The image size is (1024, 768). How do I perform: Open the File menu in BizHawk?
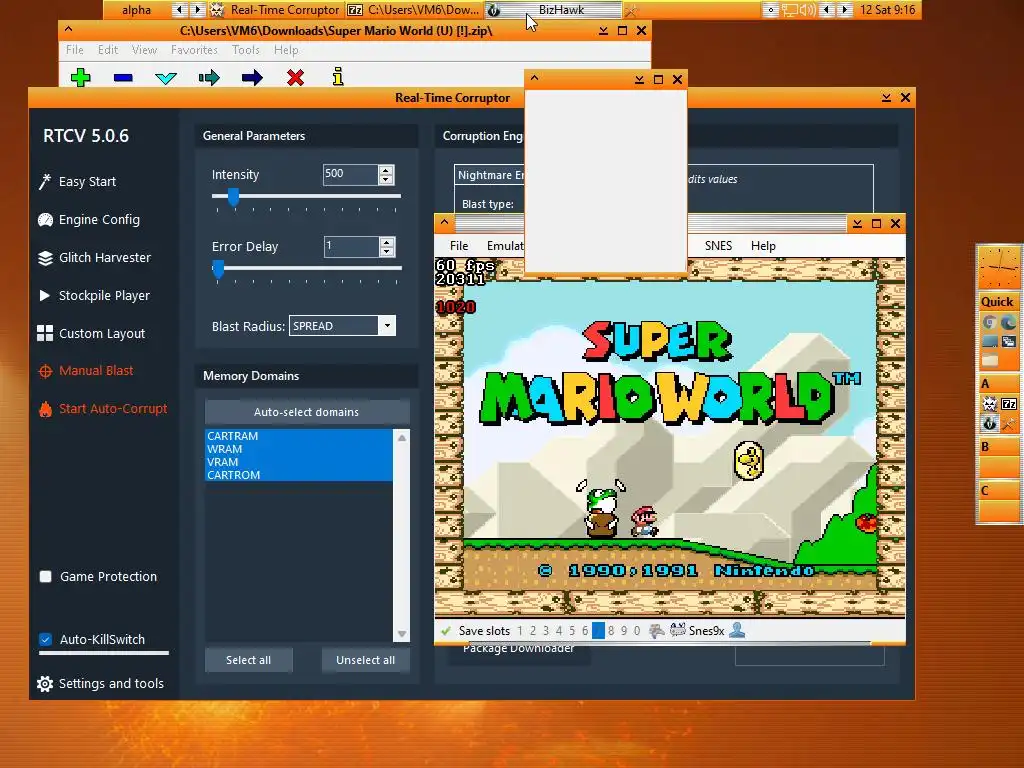(x=459, y=246)
